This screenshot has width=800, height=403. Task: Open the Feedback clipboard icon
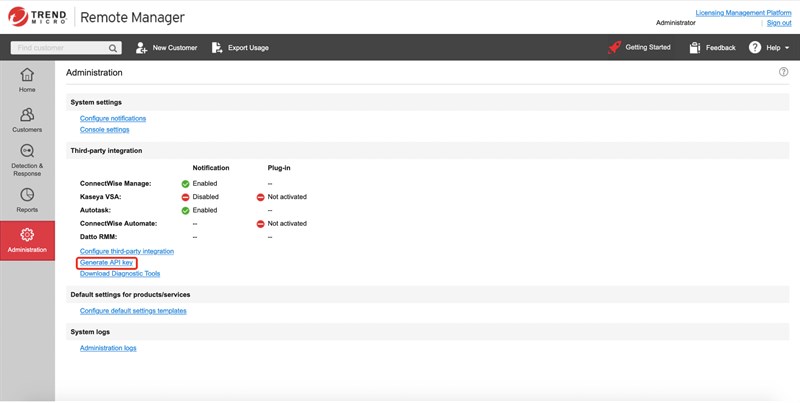click(695, 47)
